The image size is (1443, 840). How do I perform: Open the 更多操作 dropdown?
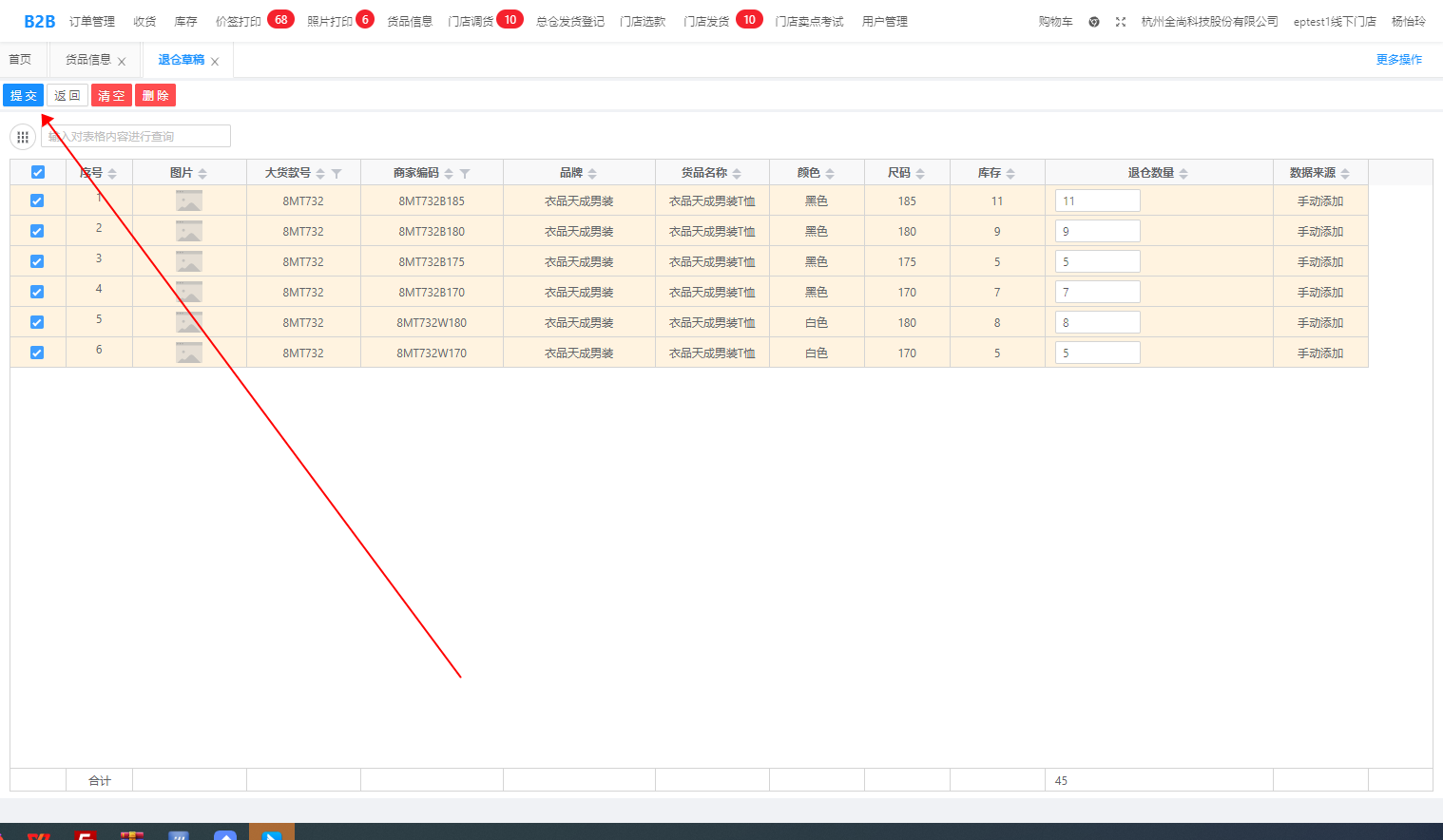(1398, 60)
